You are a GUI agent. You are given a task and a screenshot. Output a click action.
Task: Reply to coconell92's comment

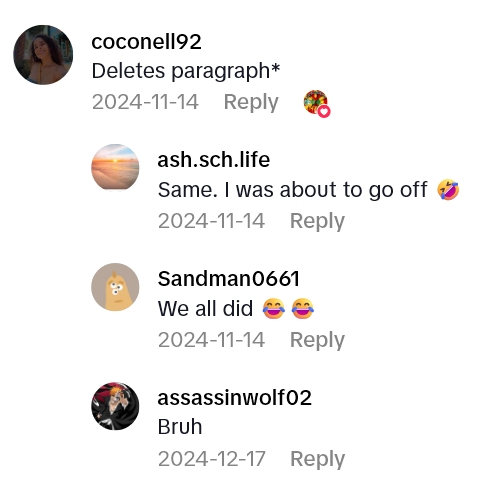[x=251, y=102]
